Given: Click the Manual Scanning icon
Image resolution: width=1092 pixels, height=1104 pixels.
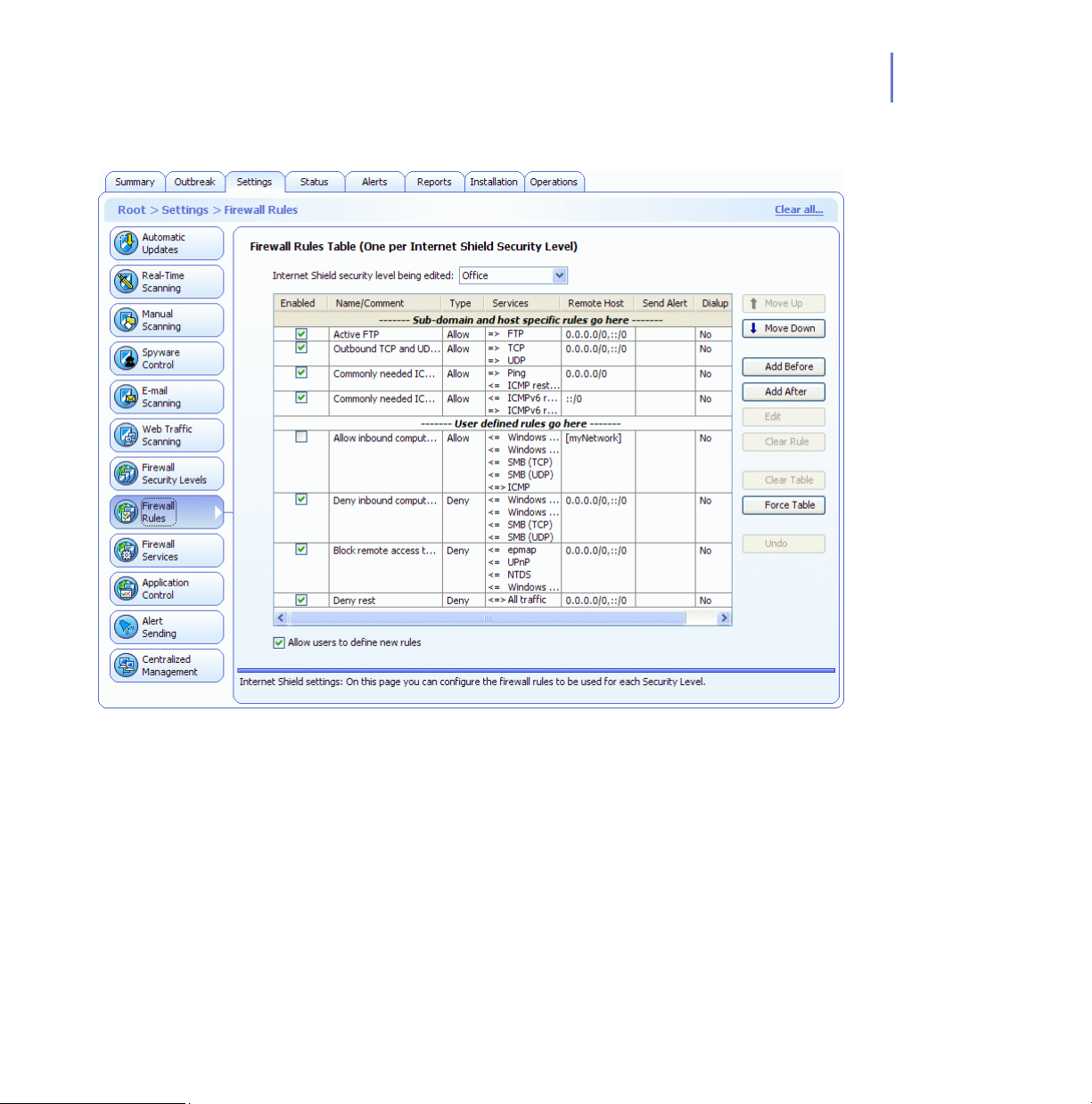Looking at the screenshot, I should click(127, 320).
